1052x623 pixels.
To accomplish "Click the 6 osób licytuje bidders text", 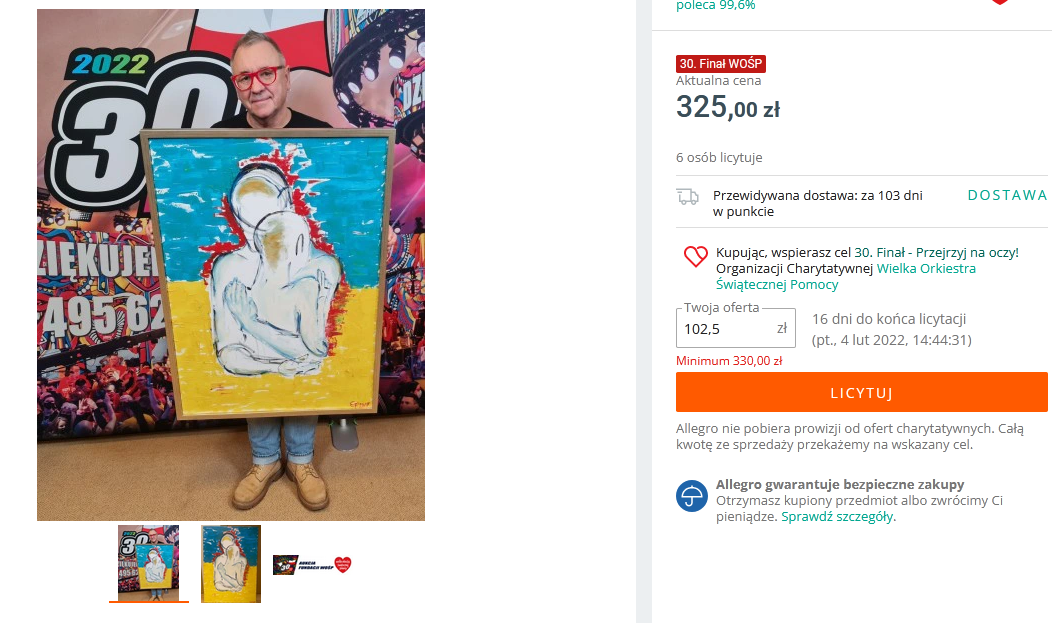I will coord(719,158).
